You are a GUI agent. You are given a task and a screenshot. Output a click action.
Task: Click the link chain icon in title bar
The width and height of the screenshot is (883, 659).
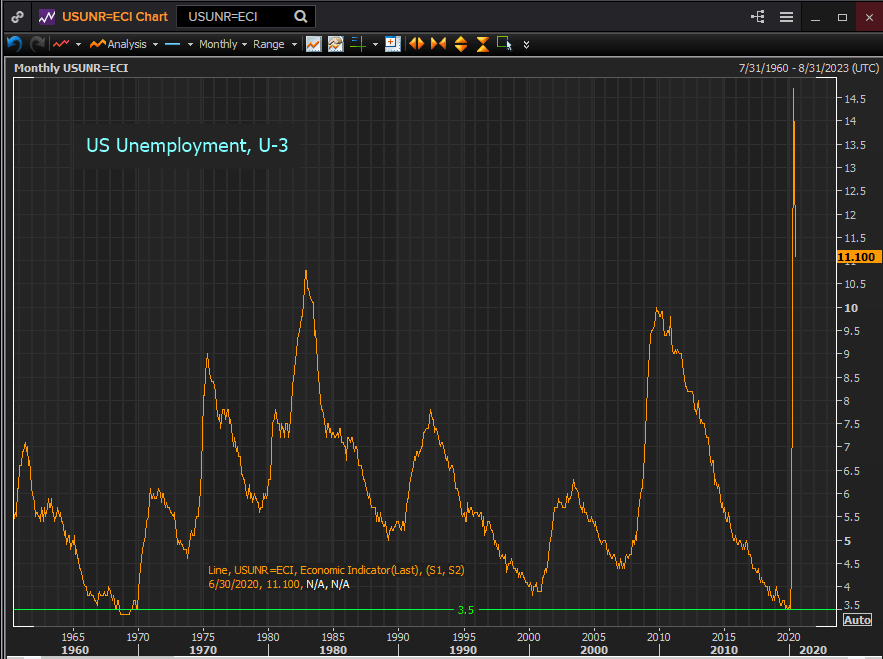click(17, 17)
